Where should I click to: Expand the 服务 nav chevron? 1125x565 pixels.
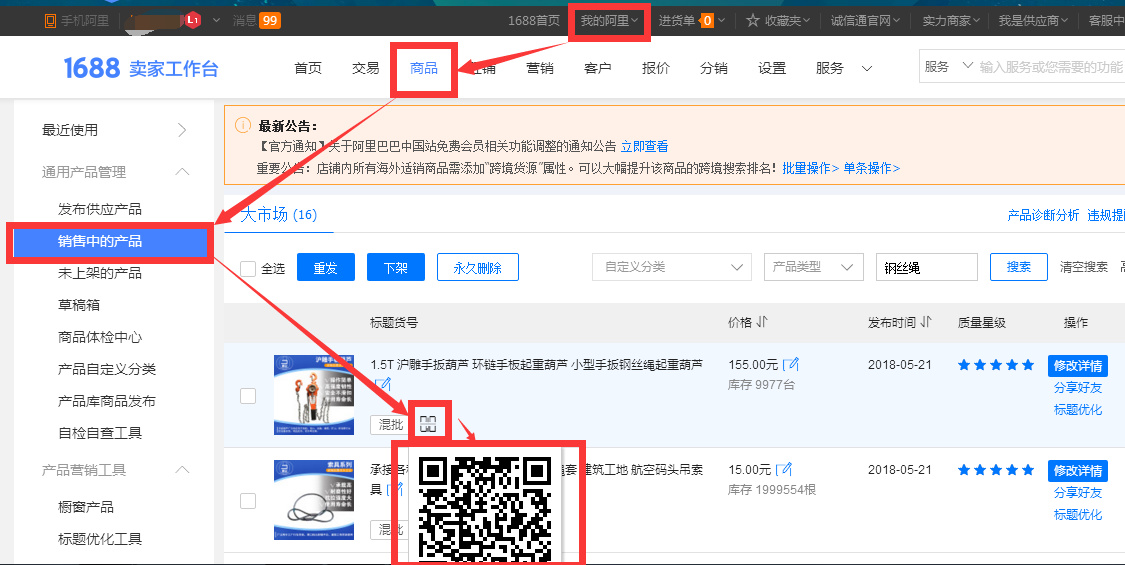coord(867,69)
